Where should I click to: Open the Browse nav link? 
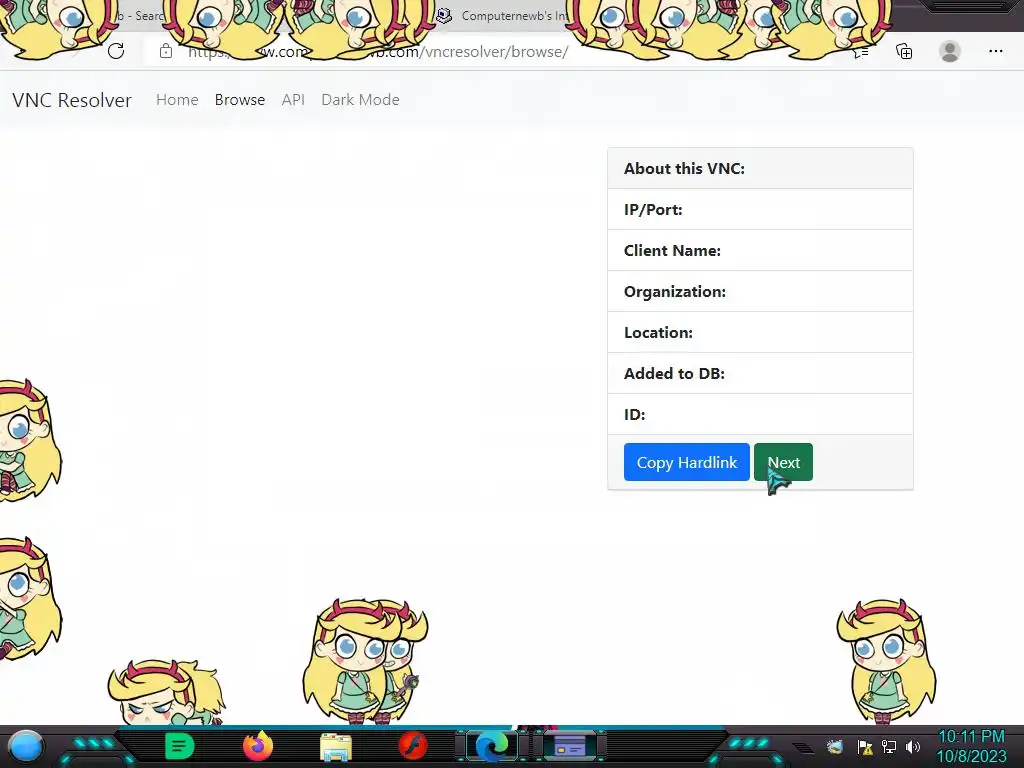pyautogui.click(x=240, y=100)
